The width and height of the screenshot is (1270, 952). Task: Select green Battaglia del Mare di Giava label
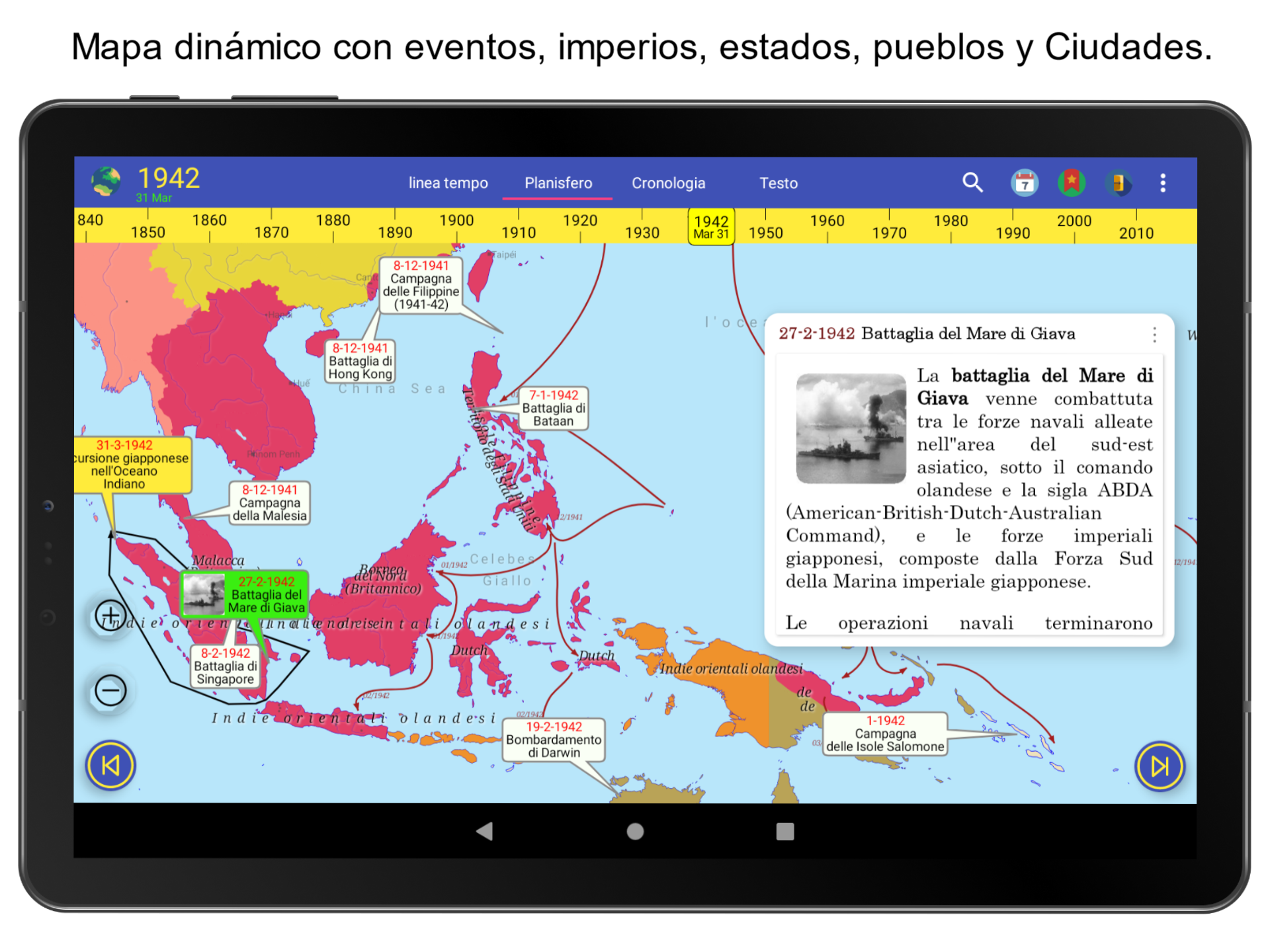245,594
